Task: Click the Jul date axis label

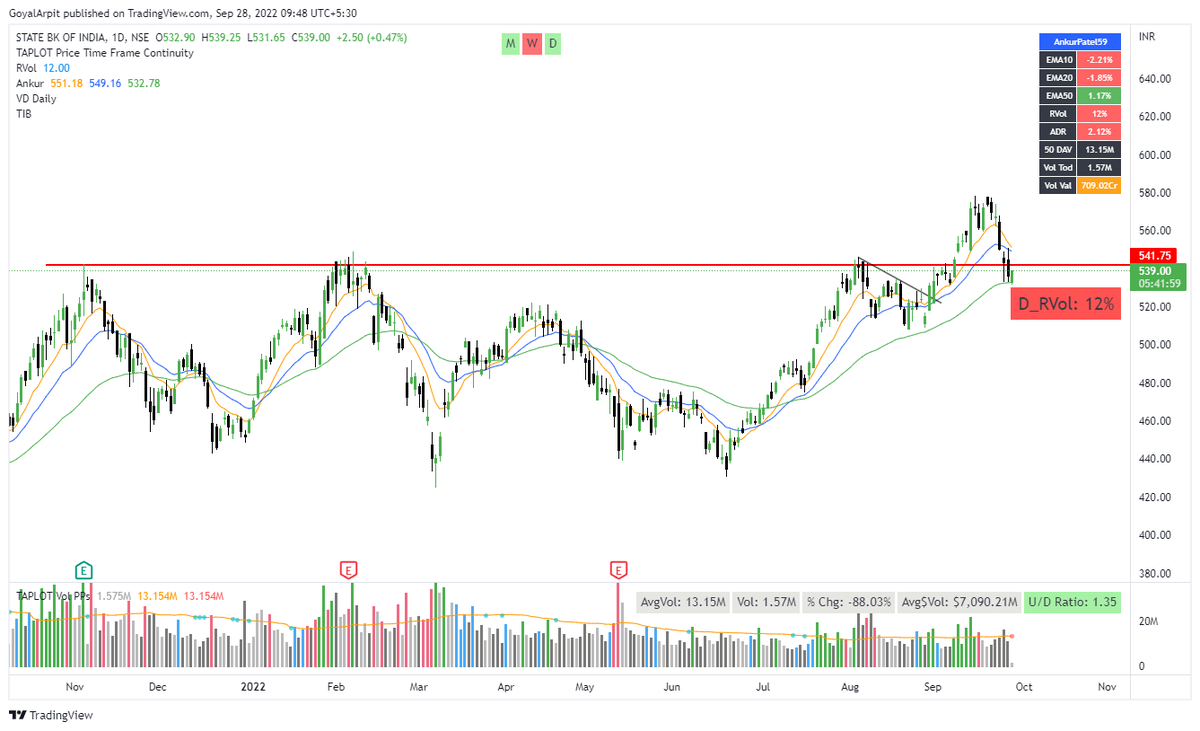Action: pos(763,687)
